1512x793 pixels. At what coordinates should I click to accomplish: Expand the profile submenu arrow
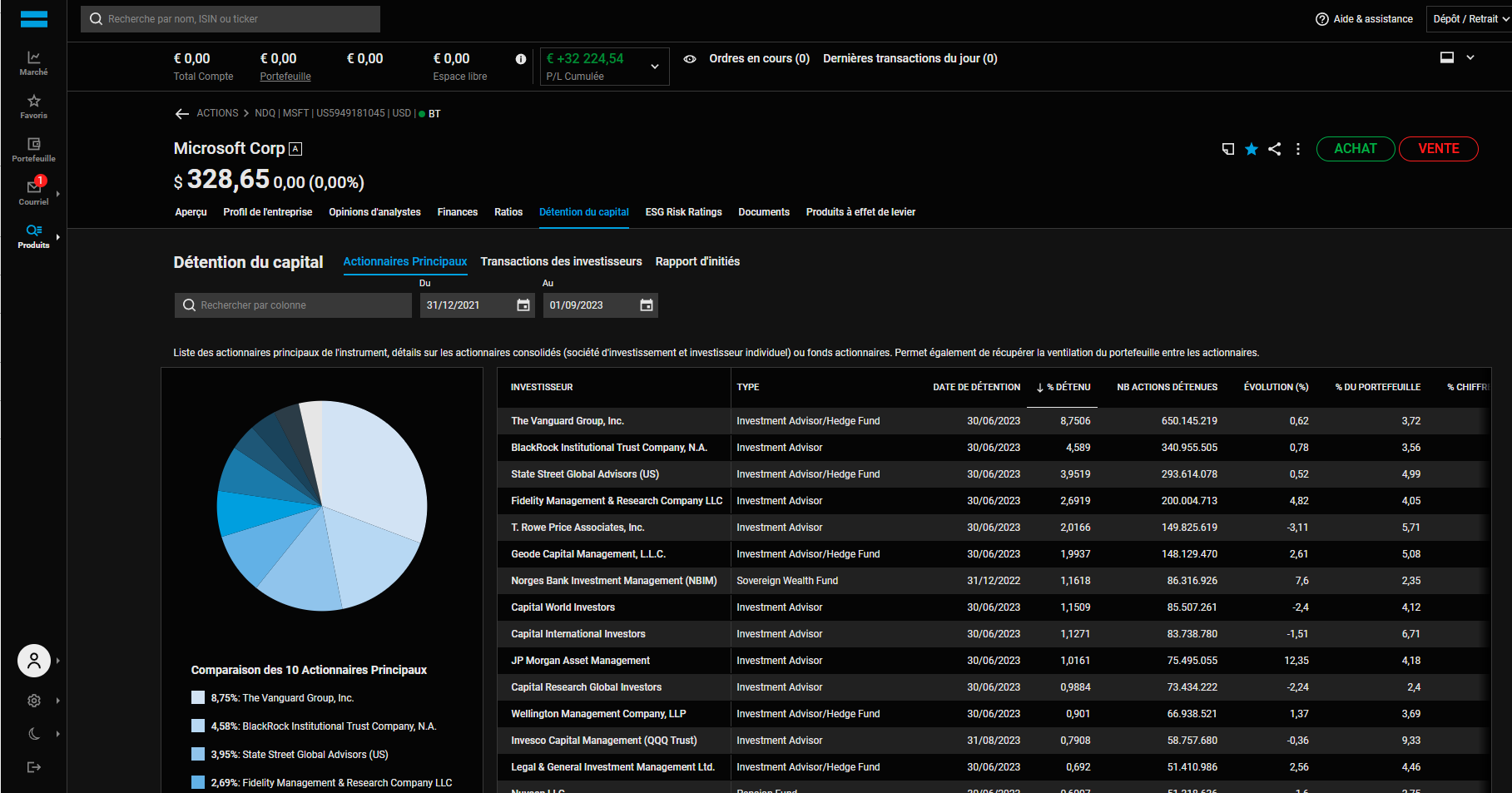(x=57, y=661)
